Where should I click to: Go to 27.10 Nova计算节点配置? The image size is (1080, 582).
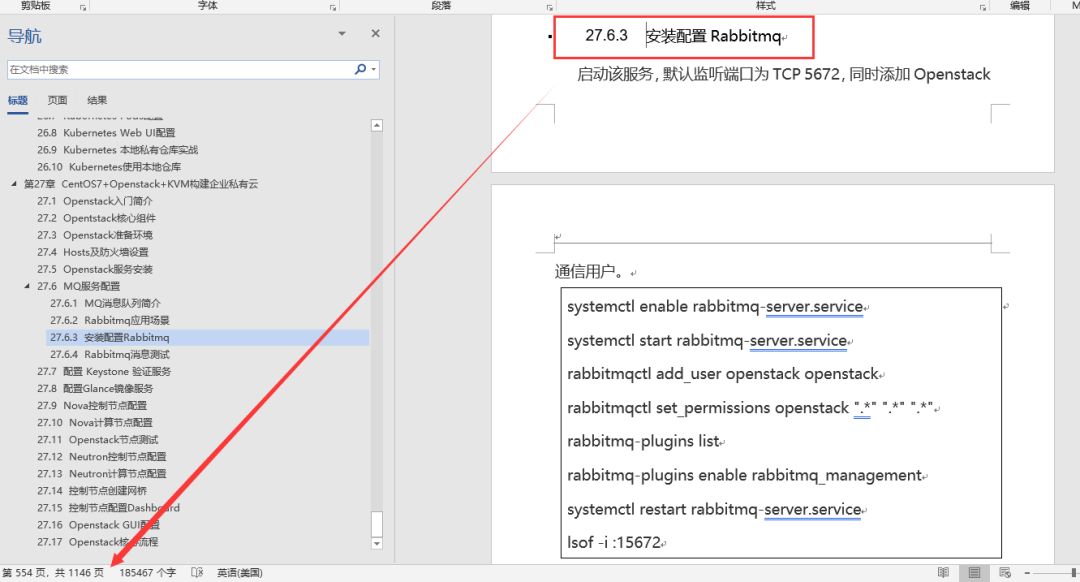pyautogui.click(x=94, y=422)
